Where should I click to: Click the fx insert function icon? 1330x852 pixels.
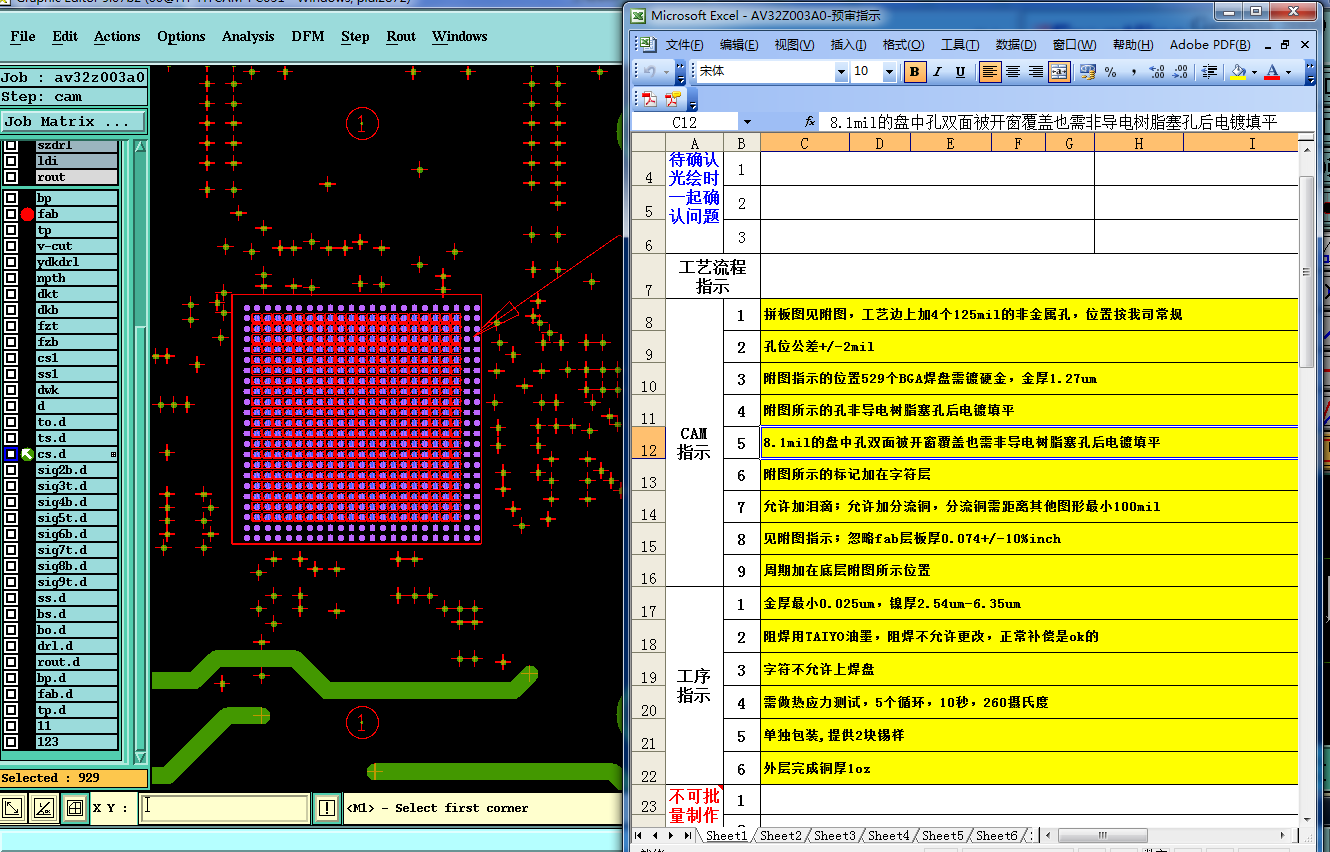click(810, 122)
